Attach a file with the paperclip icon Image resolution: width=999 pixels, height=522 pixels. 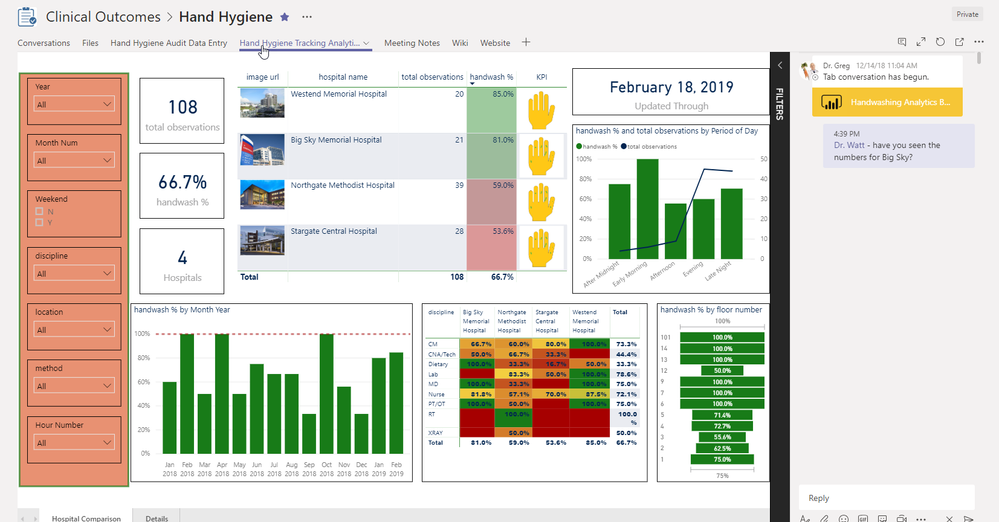tap(824, 518)
